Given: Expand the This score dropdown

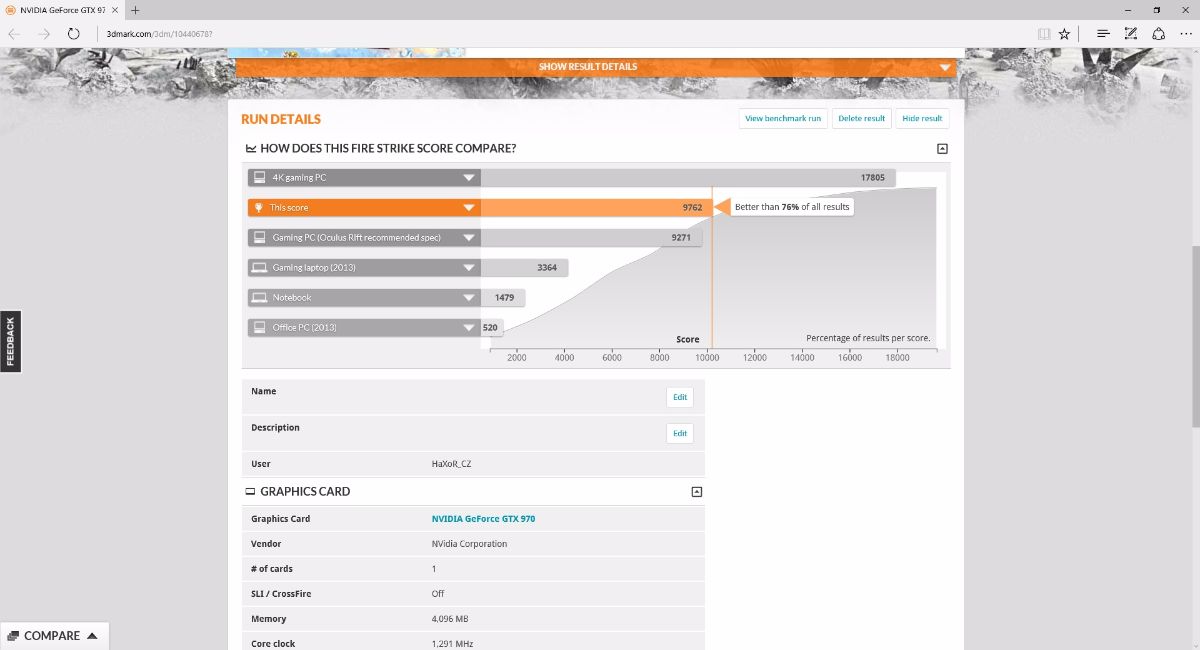Looking at the screenshot, I should (468, 208).
